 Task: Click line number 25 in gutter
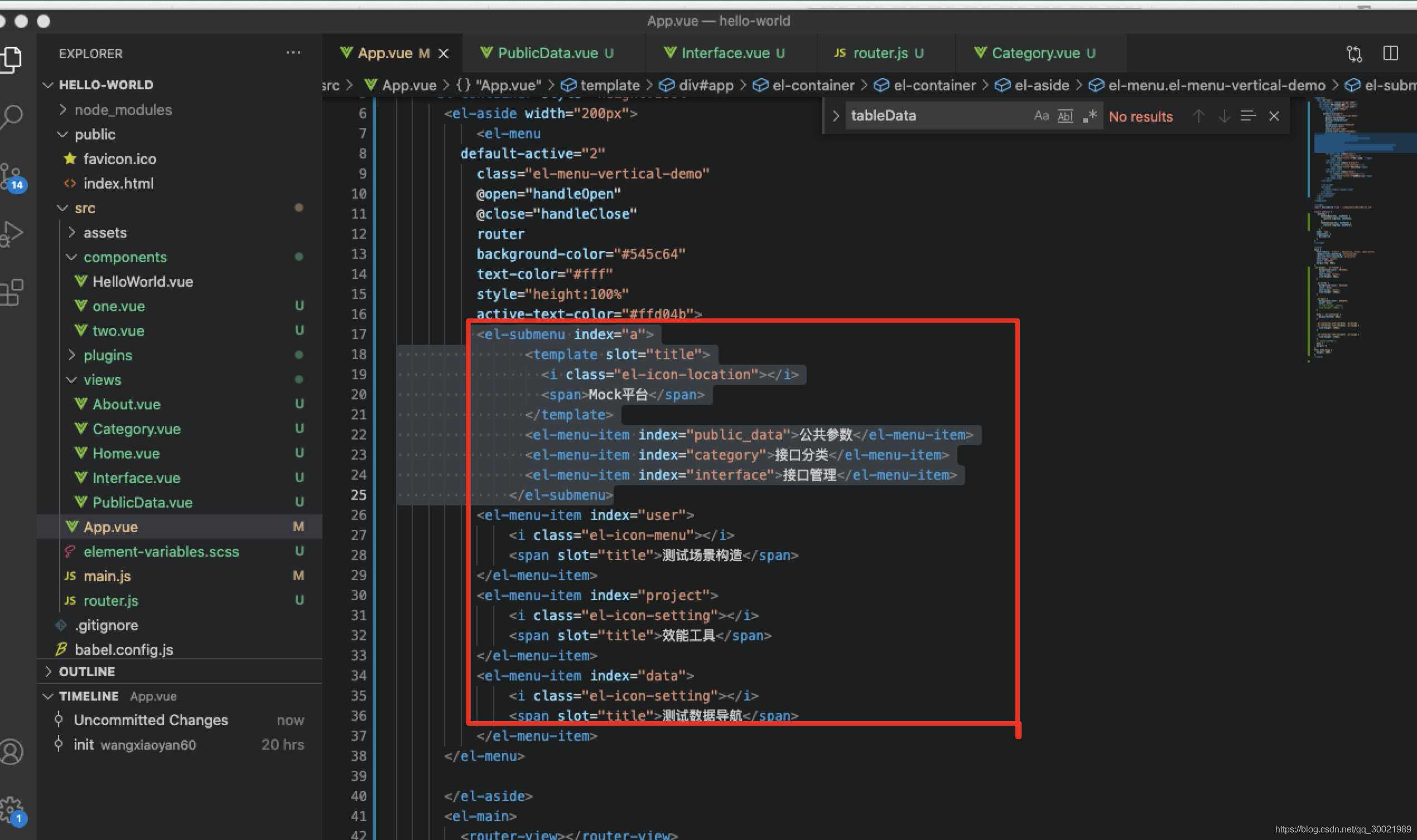(358, 495)
